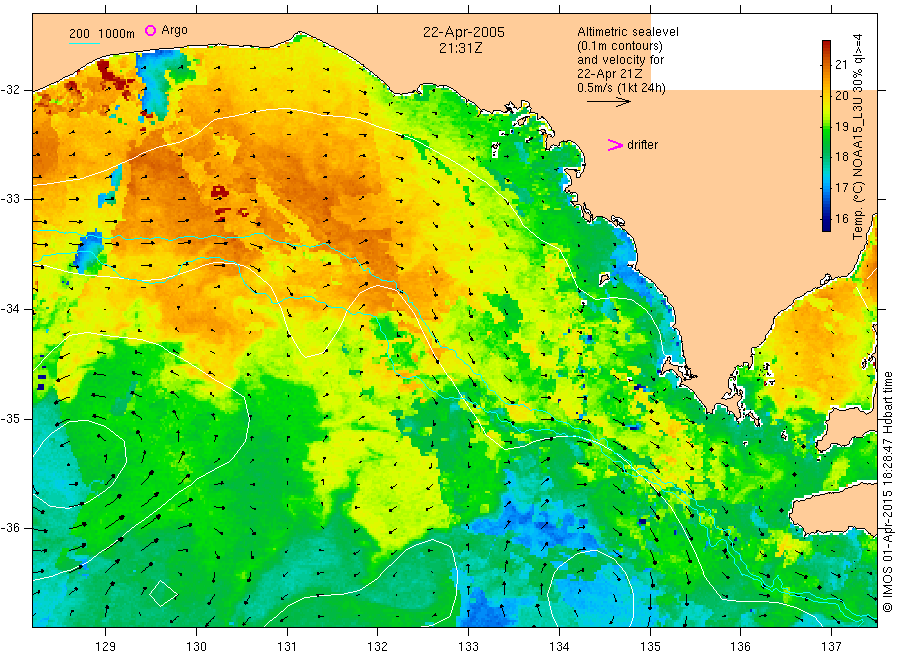Click the color bar value 16
The image size is (900, 660).
pos(841,219)
